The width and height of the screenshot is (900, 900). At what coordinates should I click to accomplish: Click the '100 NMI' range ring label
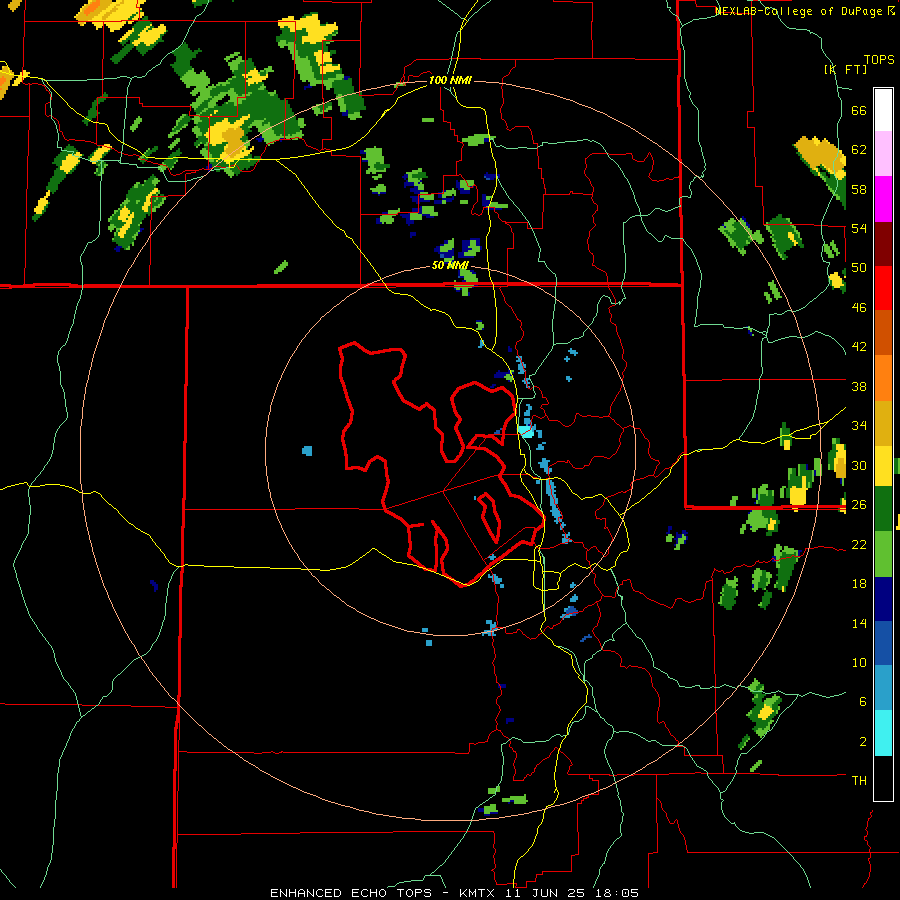point(450,80)
